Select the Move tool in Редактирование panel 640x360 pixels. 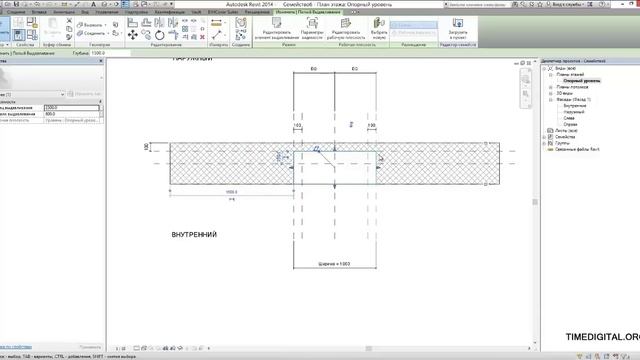pos(132,35)
